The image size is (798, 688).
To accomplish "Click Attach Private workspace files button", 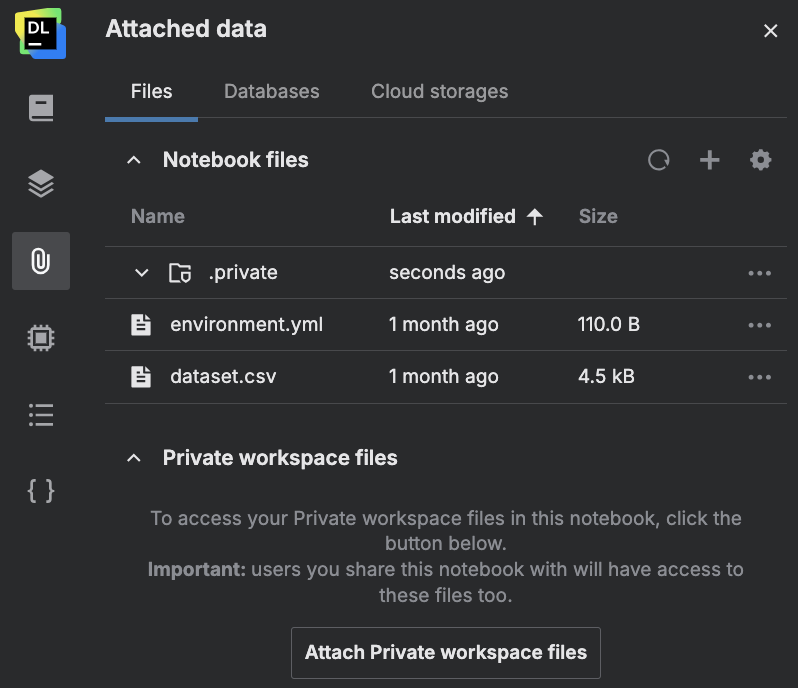I will pyautogui.click(x=445, y=653).
